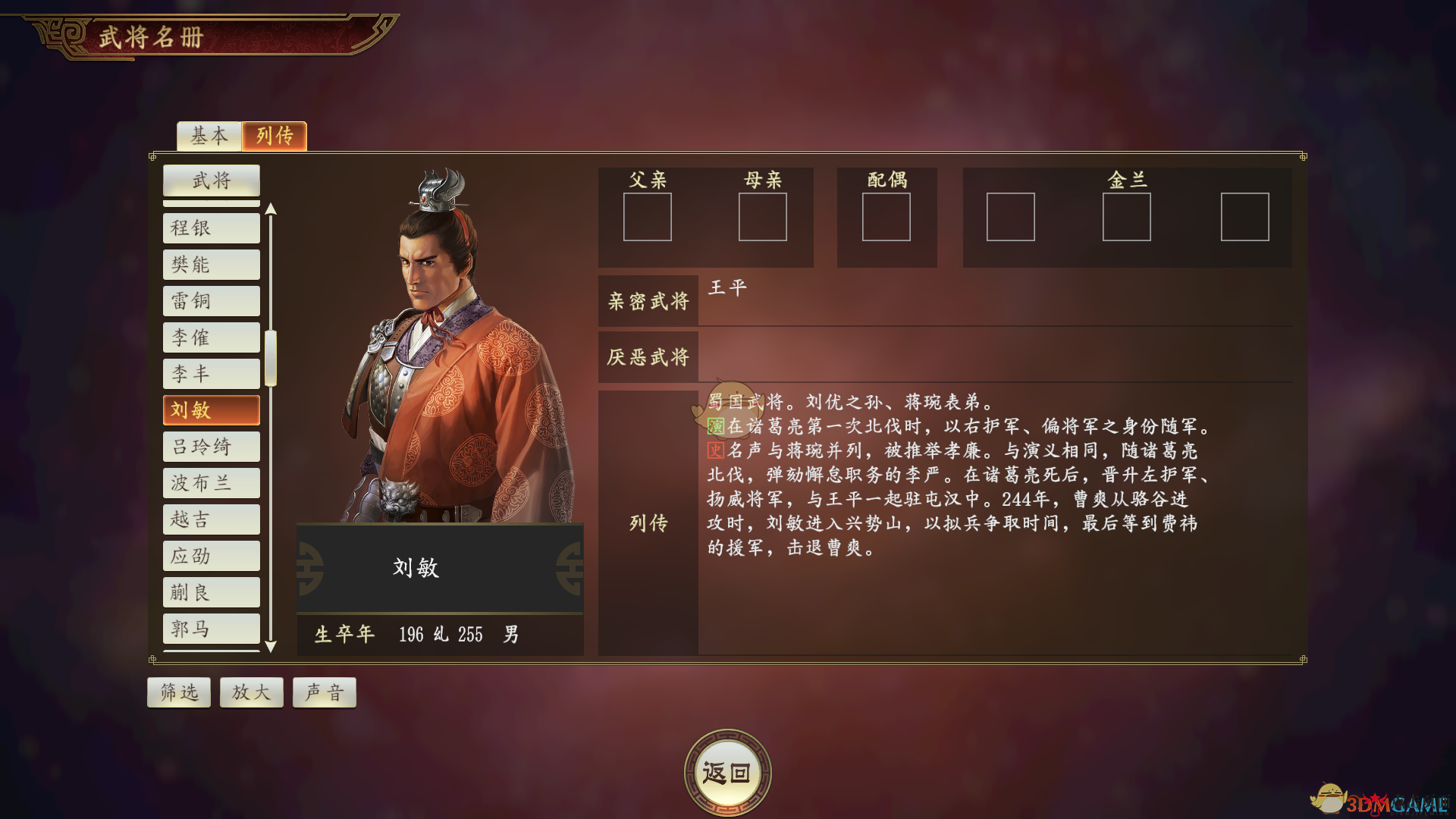This screenshot has width=1456, height=819.
Task: Click the last sworn sibling slot
Action: (1244, 217)
